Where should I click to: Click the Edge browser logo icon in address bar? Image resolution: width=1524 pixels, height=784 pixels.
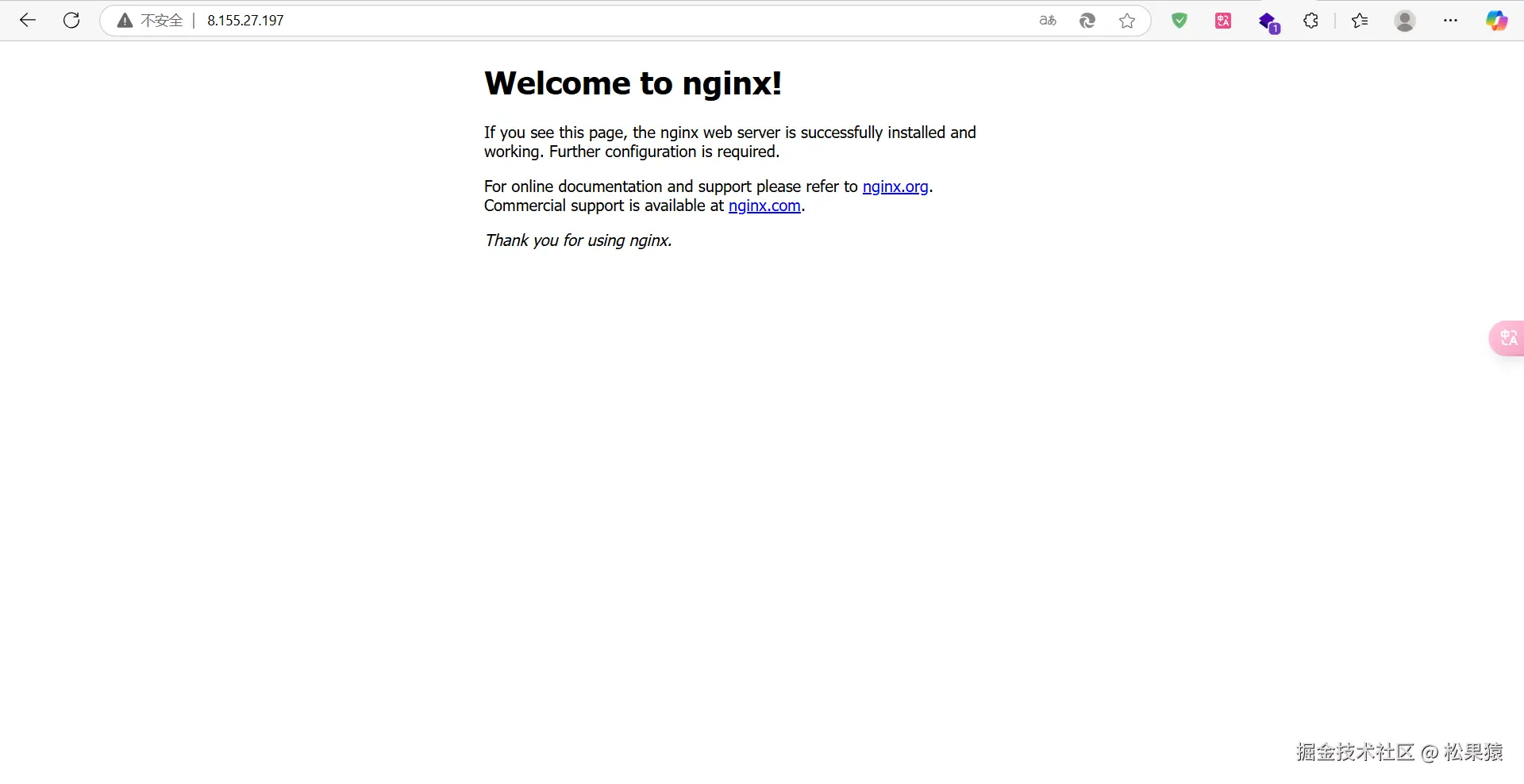click(1087, 21)
